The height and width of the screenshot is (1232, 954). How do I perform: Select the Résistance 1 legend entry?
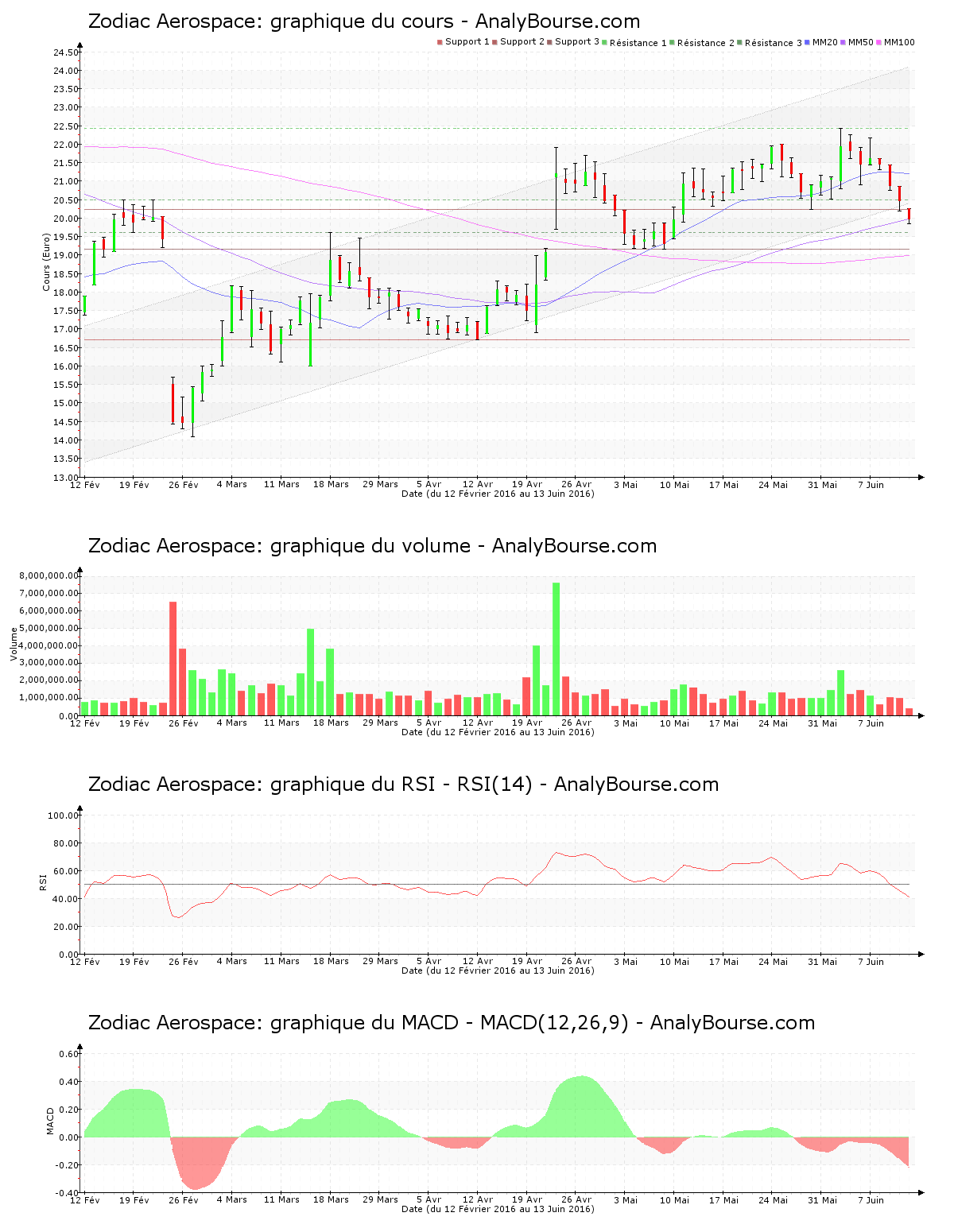click(634, 43)
